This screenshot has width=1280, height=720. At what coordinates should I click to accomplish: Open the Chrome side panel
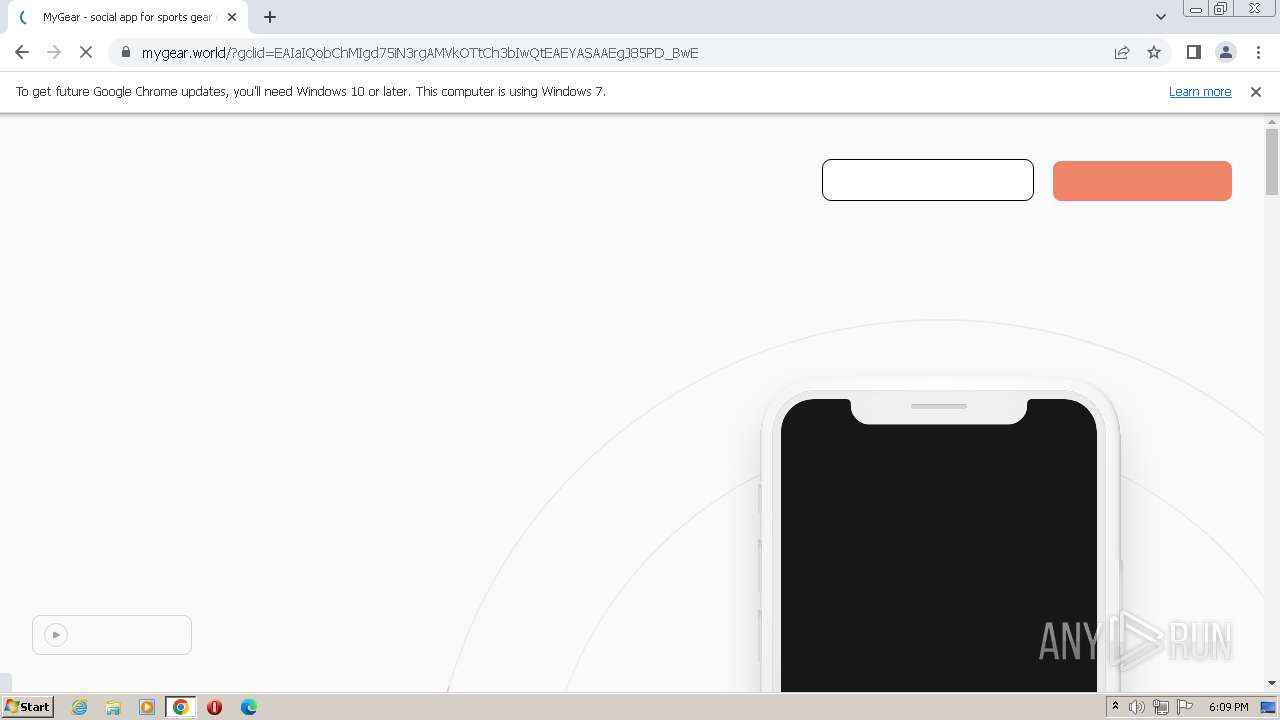coord(1193,53)
